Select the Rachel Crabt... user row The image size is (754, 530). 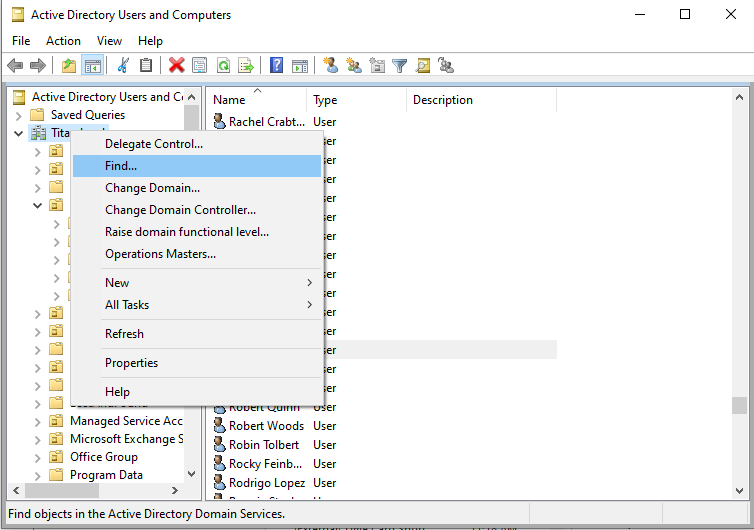[385, 122]
